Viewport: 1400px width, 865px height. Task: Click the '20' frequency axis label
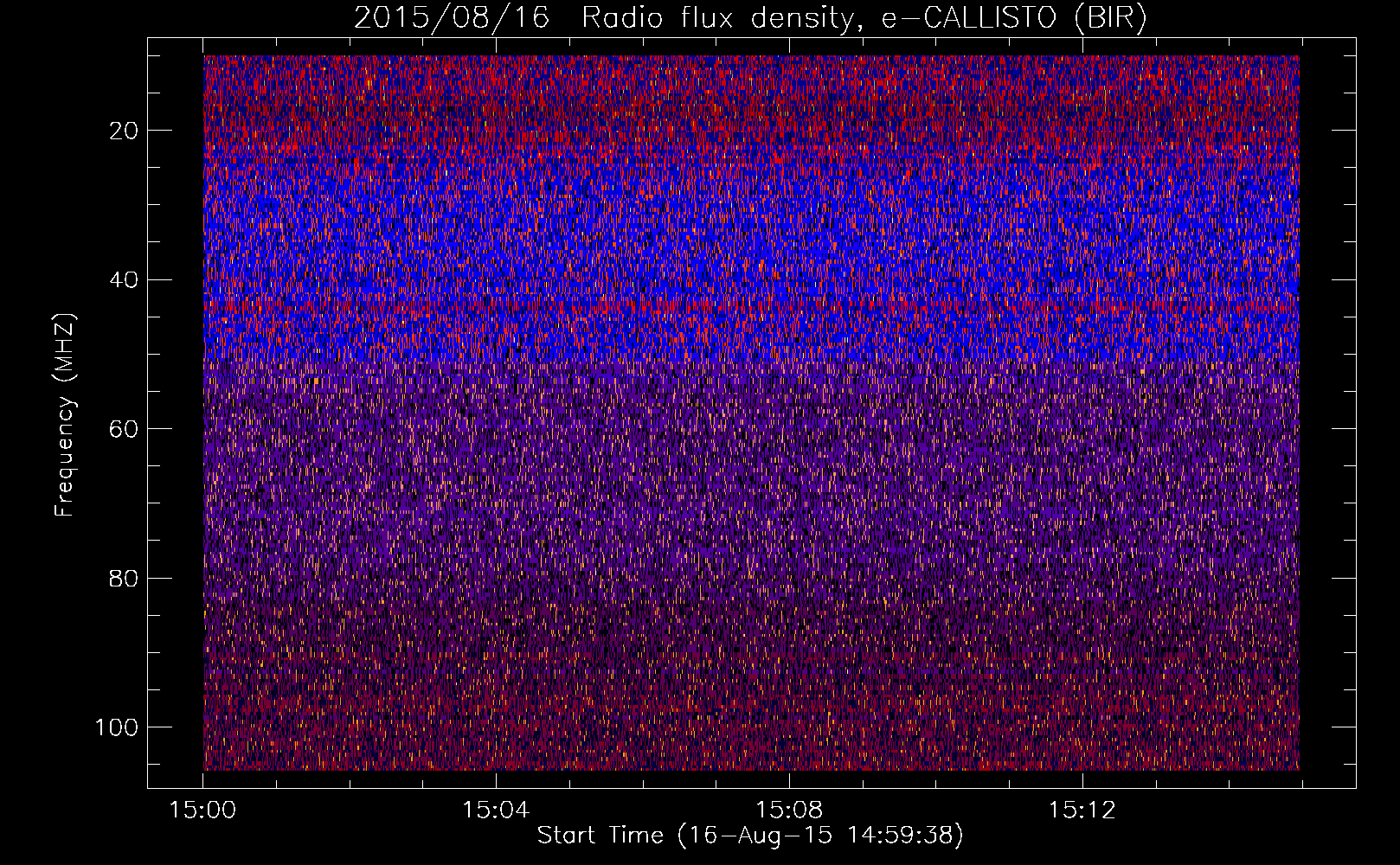point(124,131)
